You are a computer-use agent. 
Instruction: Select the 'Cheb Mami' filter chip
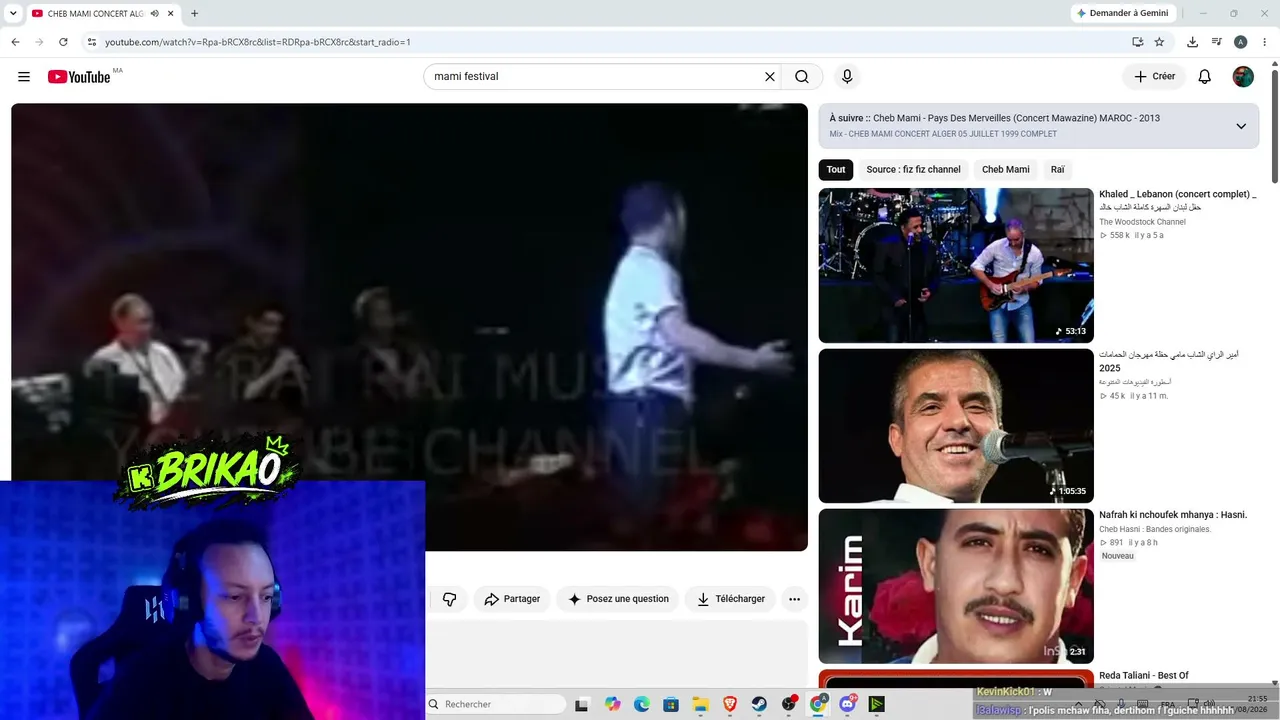point(1005,170)
